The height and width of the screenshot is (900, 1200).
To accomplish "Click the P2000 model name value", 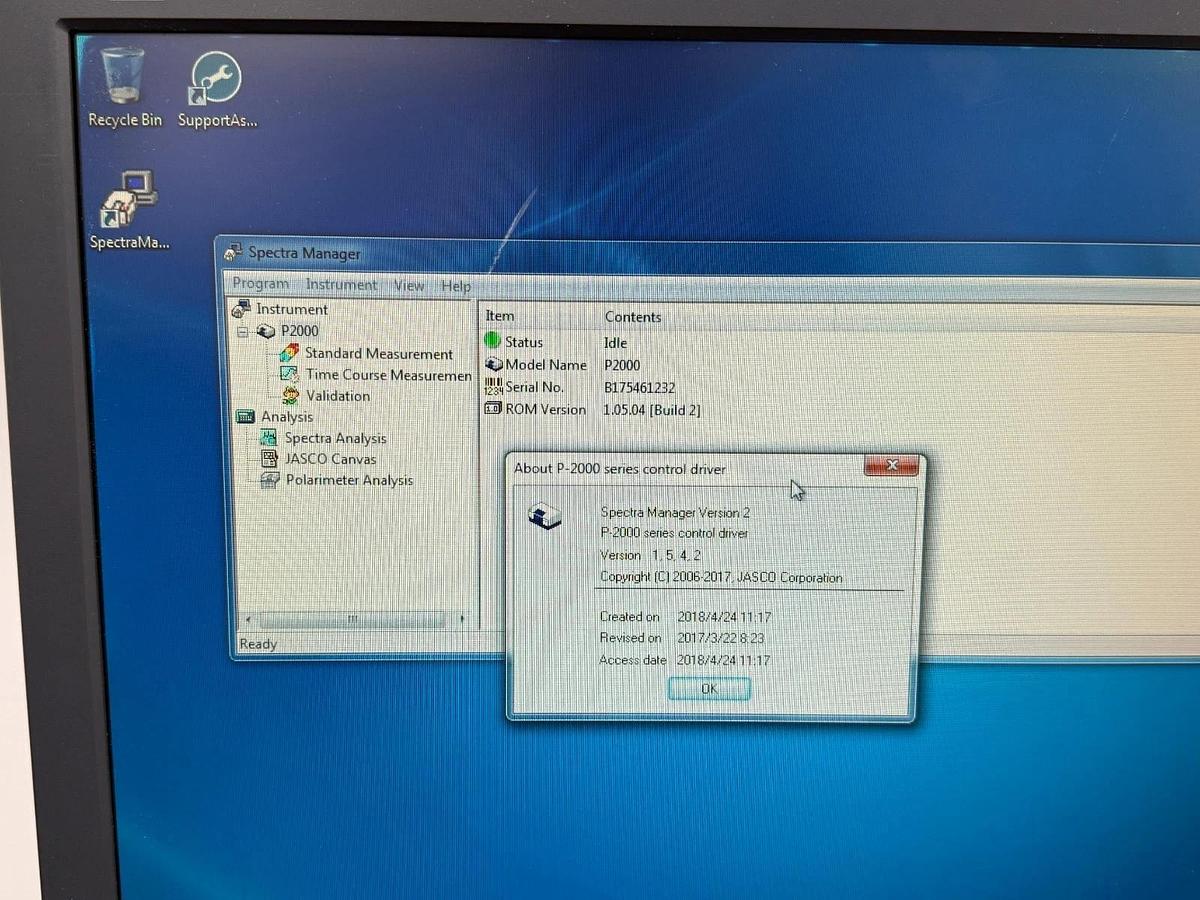I will (x=622, y=365).
